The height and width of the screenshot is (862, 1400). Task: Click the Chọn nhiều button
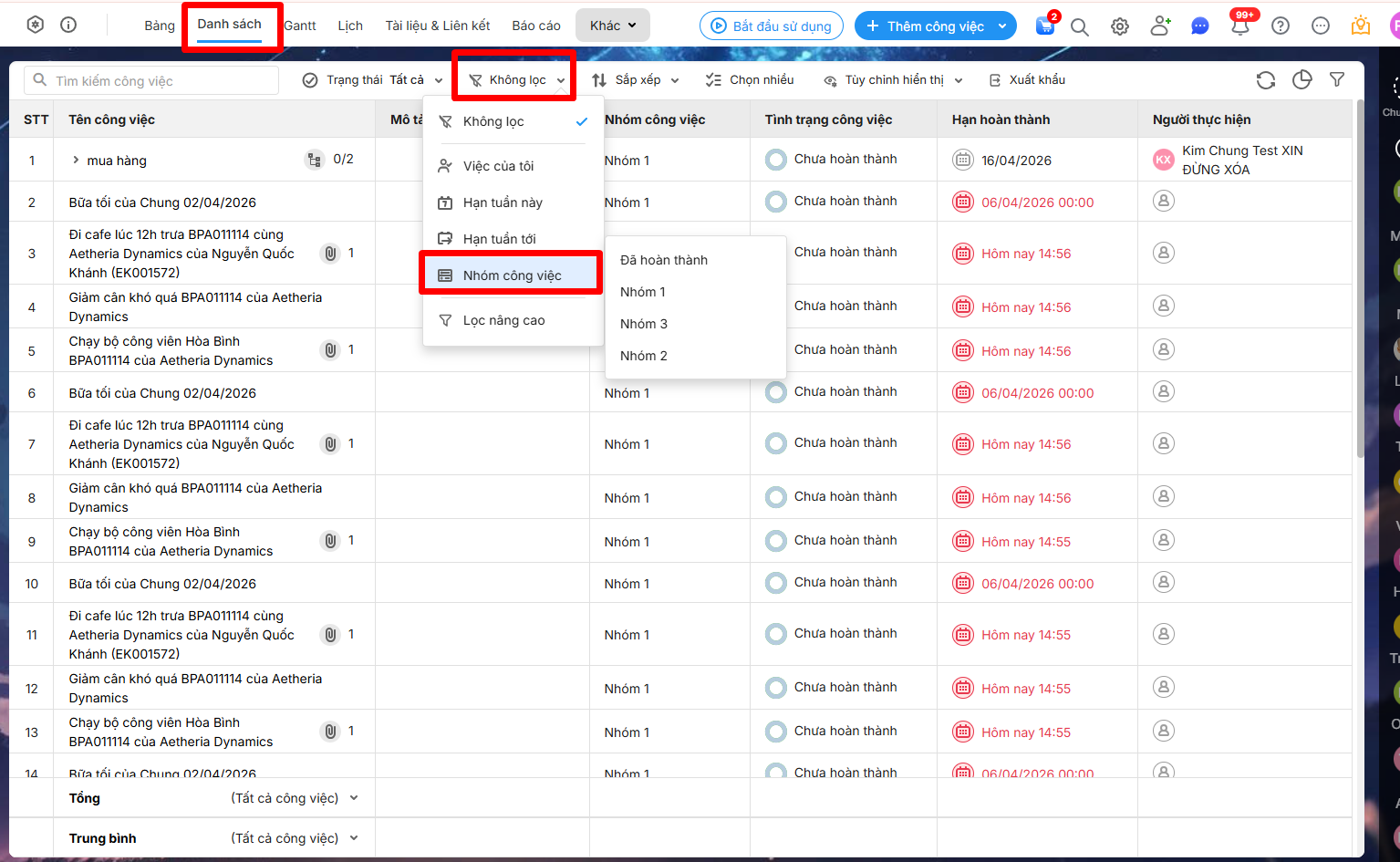749,80
